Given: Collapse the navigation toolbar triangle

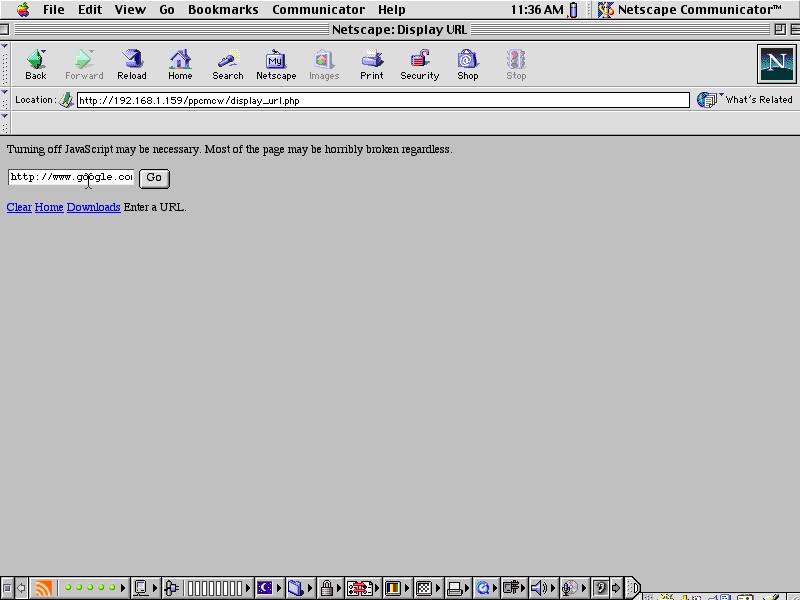Looking at the screenshot, I should tap(5, 46).
